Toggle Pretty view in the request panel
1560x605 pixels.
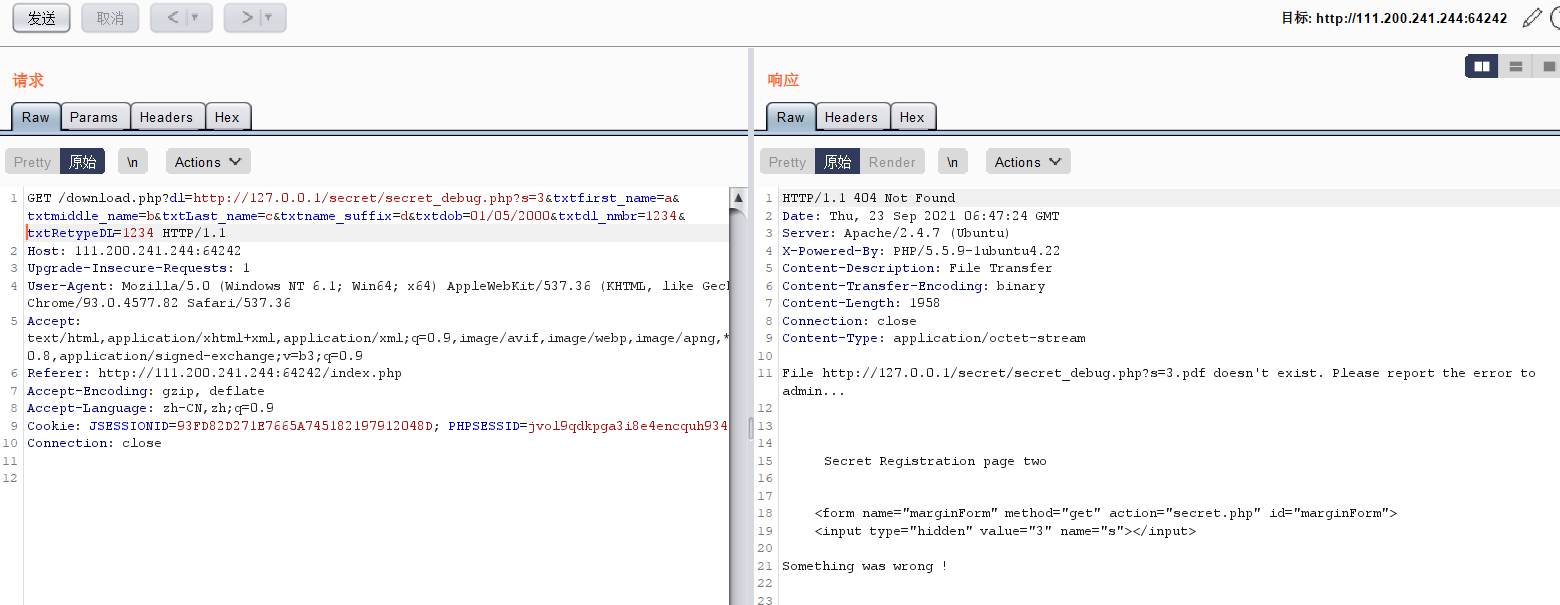pyautogui.click(x=32, y=162)
